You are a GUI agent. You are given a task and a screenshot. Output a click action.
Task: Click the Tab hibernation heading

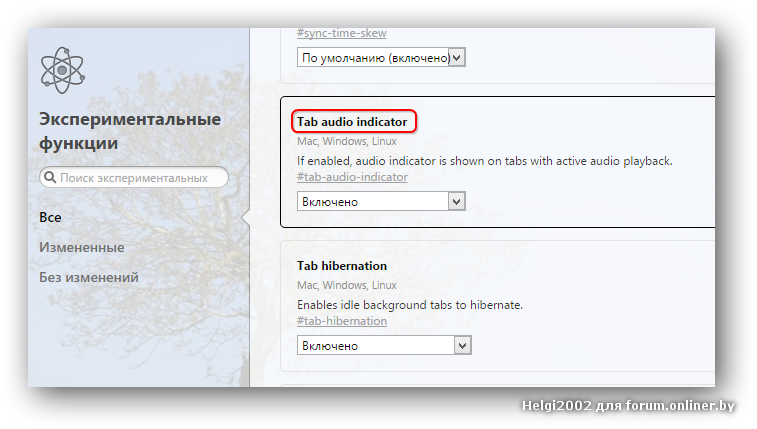pos(342,266)
